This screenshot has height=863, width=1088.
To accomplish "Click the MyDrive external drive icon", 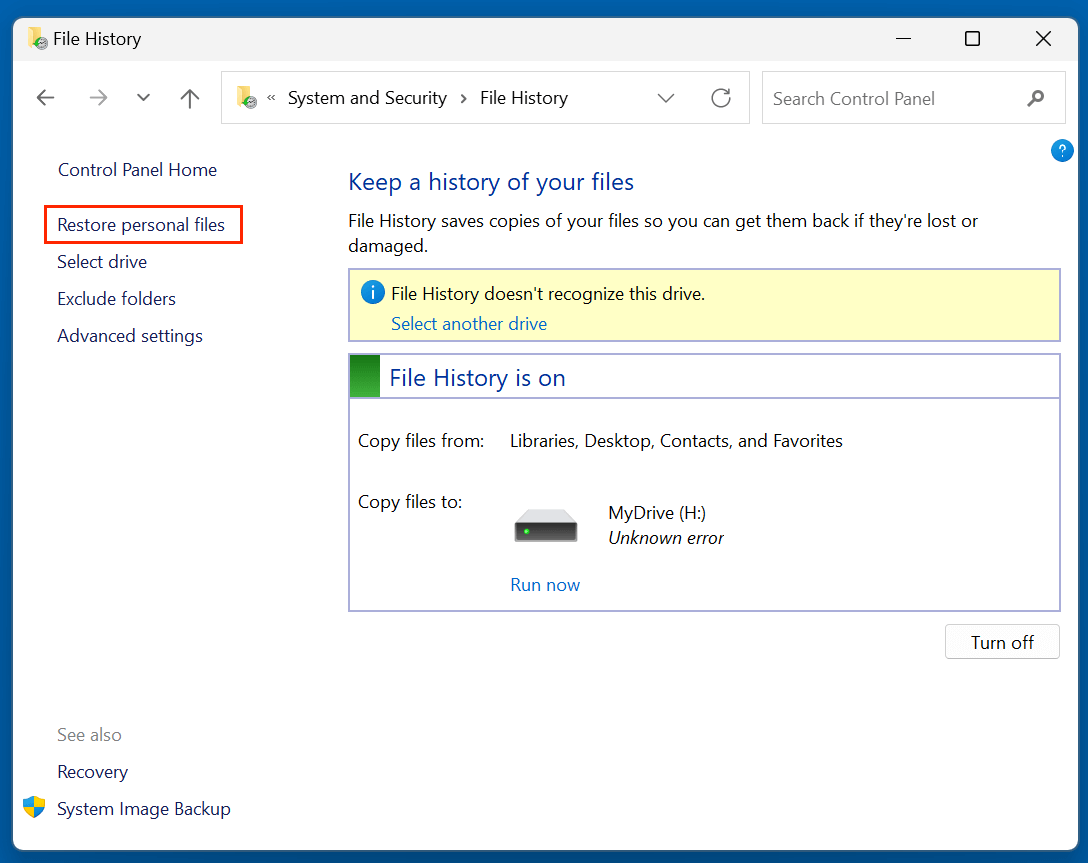I will (545, 524).
